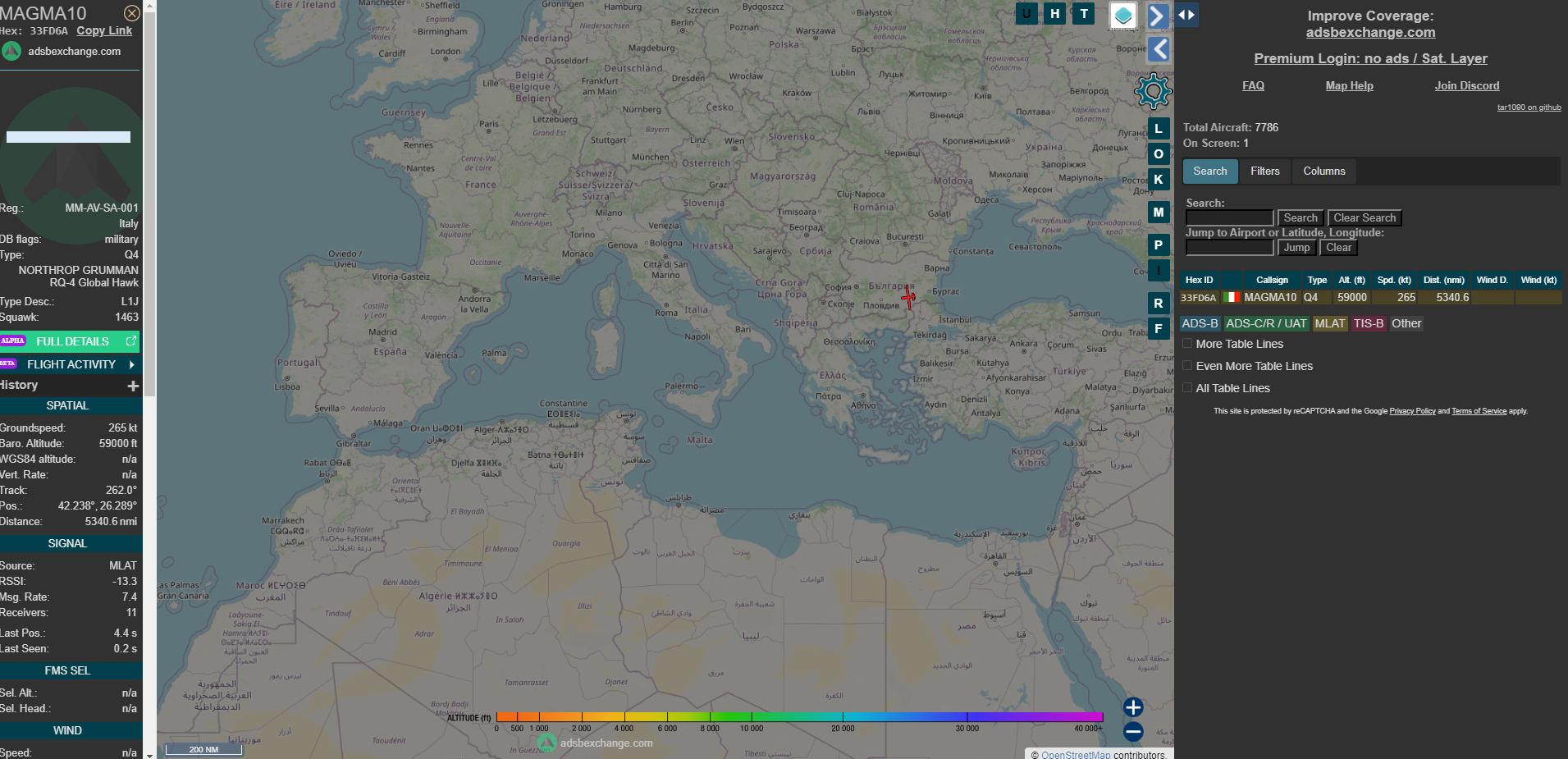Viewport: 1568px width, 759px height.
Task: Enable the More Table Lines checkbox
Action: (x=1187, y=343)
